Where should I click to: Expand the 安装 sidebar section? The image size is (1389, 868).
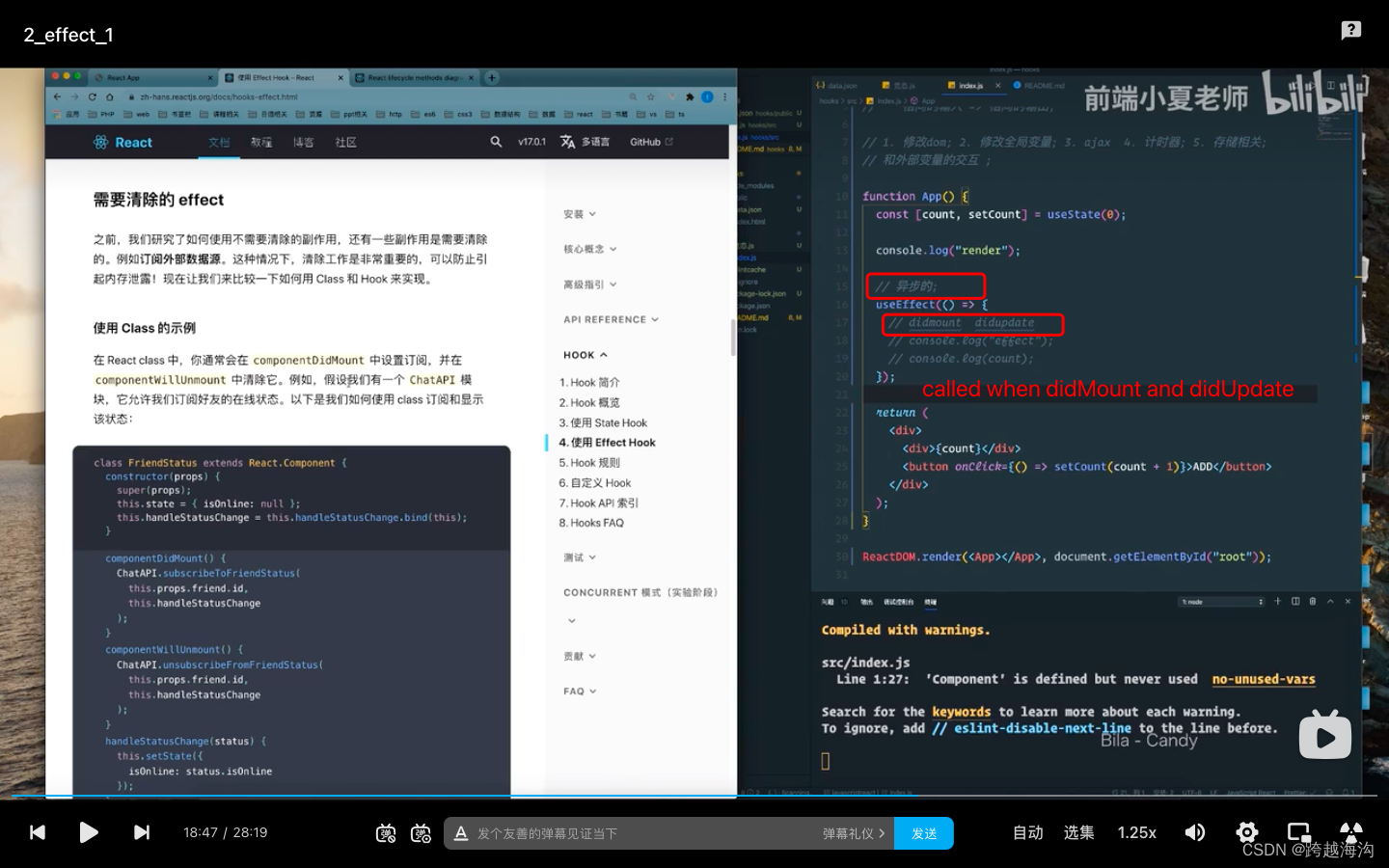(580, 214)
